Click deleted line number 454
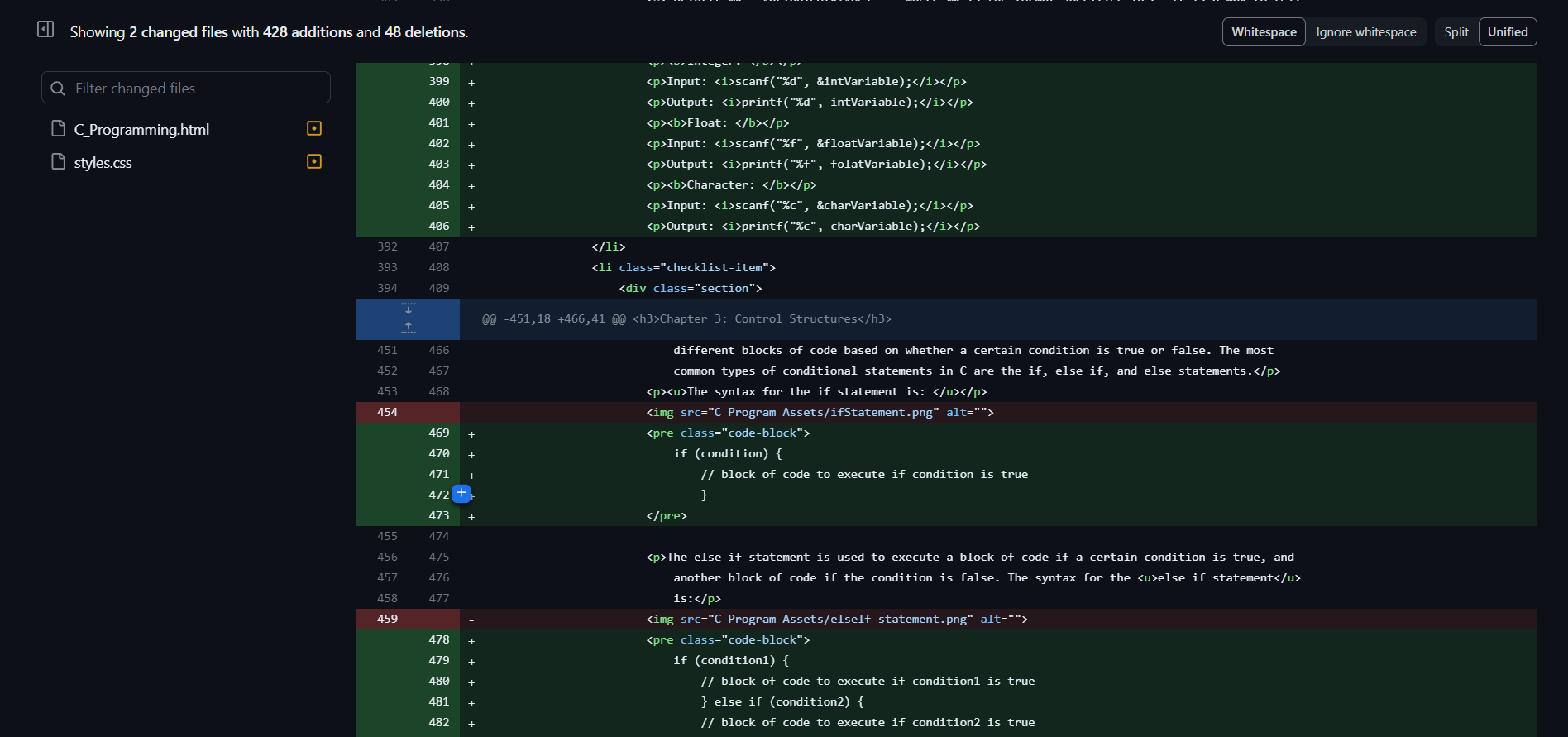The image size is (1568, 737). coord(387,412)
